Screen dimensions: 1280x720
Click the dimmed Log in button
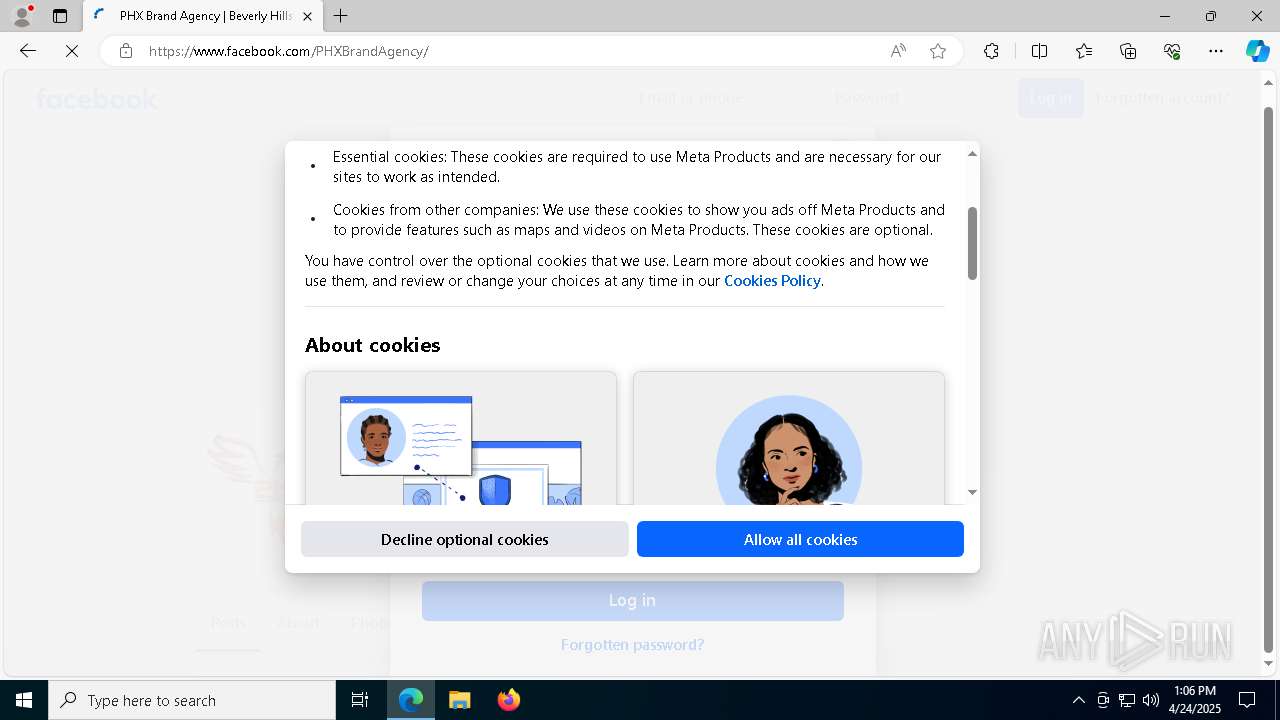click(633, 600)
